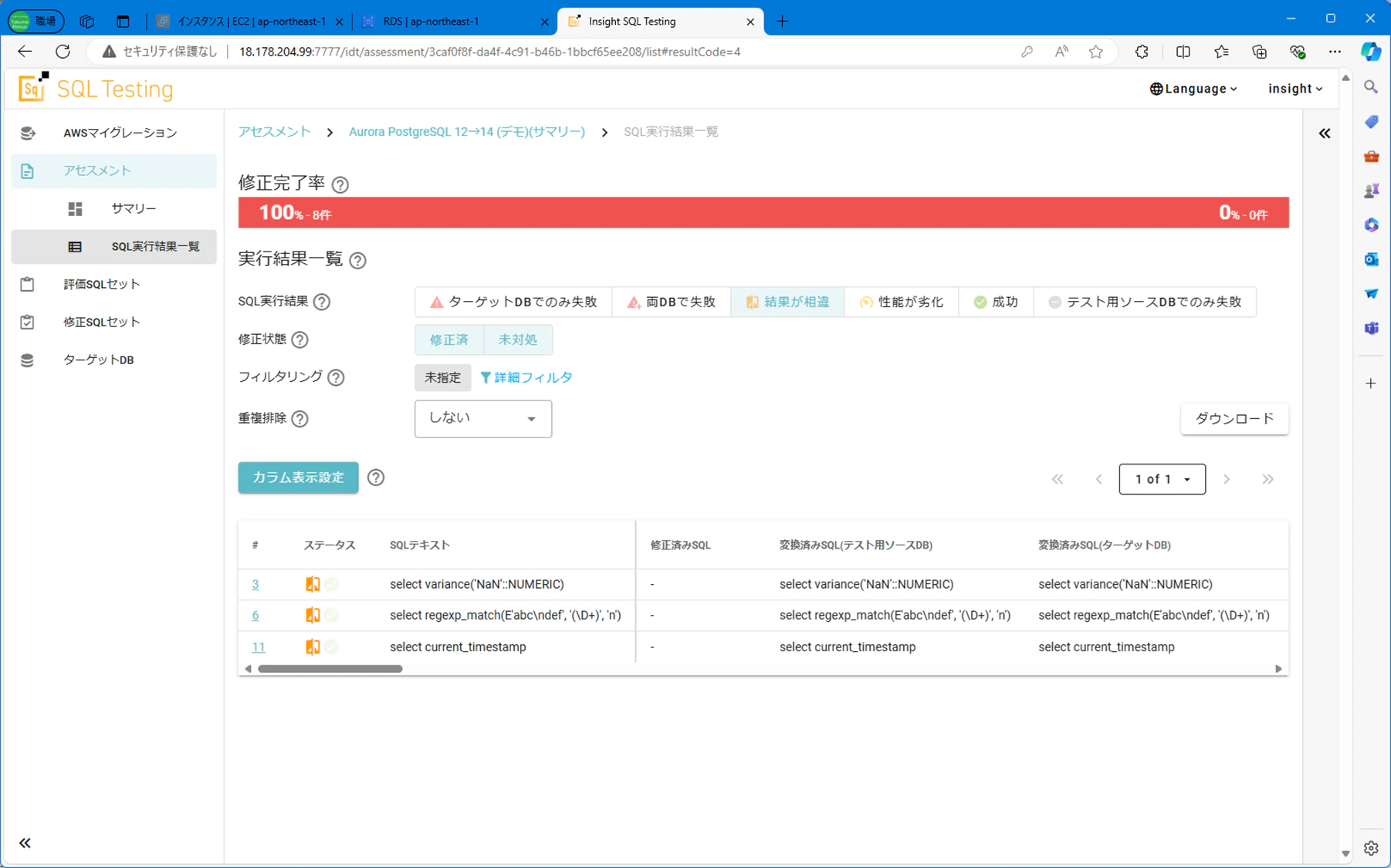Image resolution: width=1391 pixels, height=868 pixels.
Task: Click red 修正完了率 progress bar
Action: pyautogui.click(x=763, y=213)
